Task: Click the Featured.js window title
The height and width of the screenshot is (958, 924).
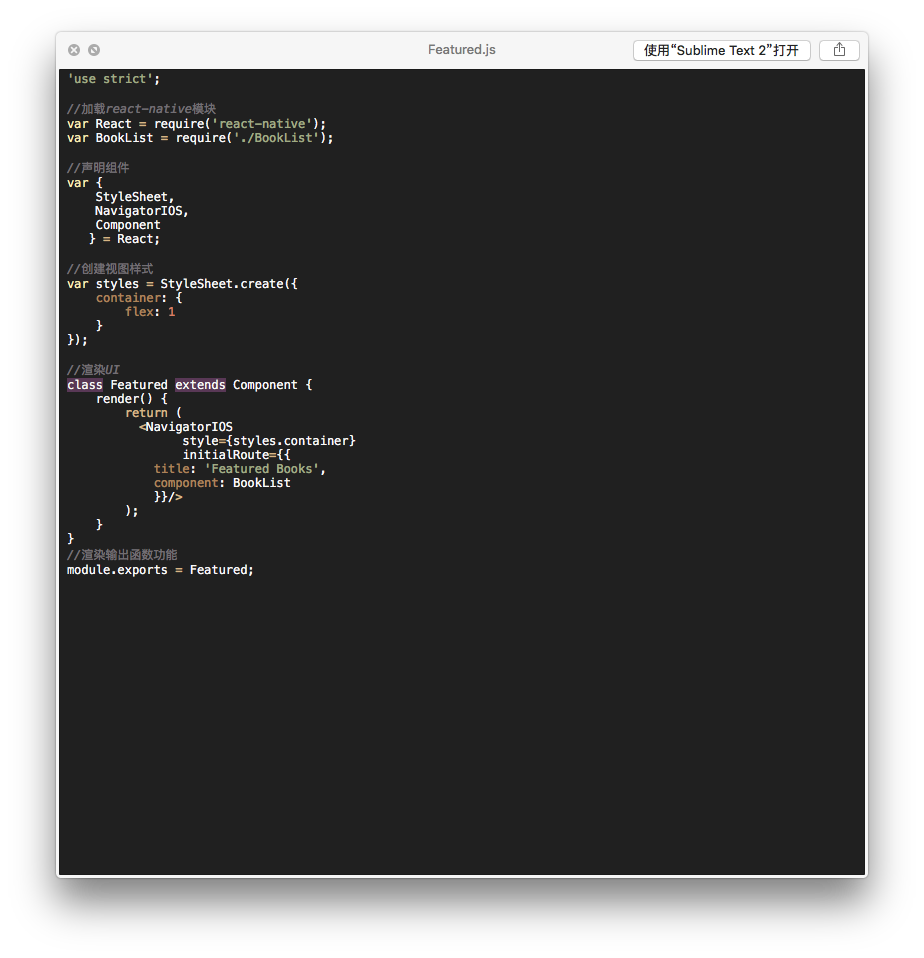Action: pos(461,49)
